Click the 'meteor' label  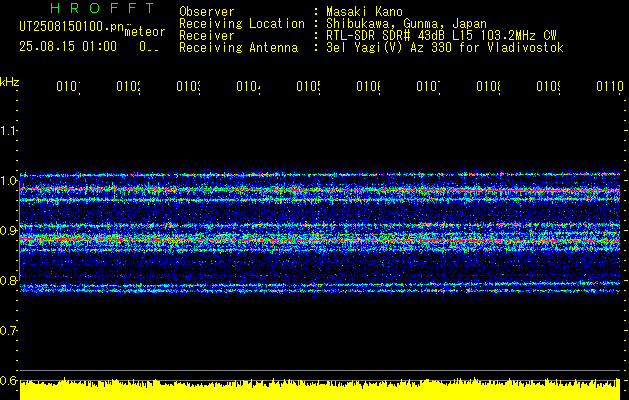point(145,31)
